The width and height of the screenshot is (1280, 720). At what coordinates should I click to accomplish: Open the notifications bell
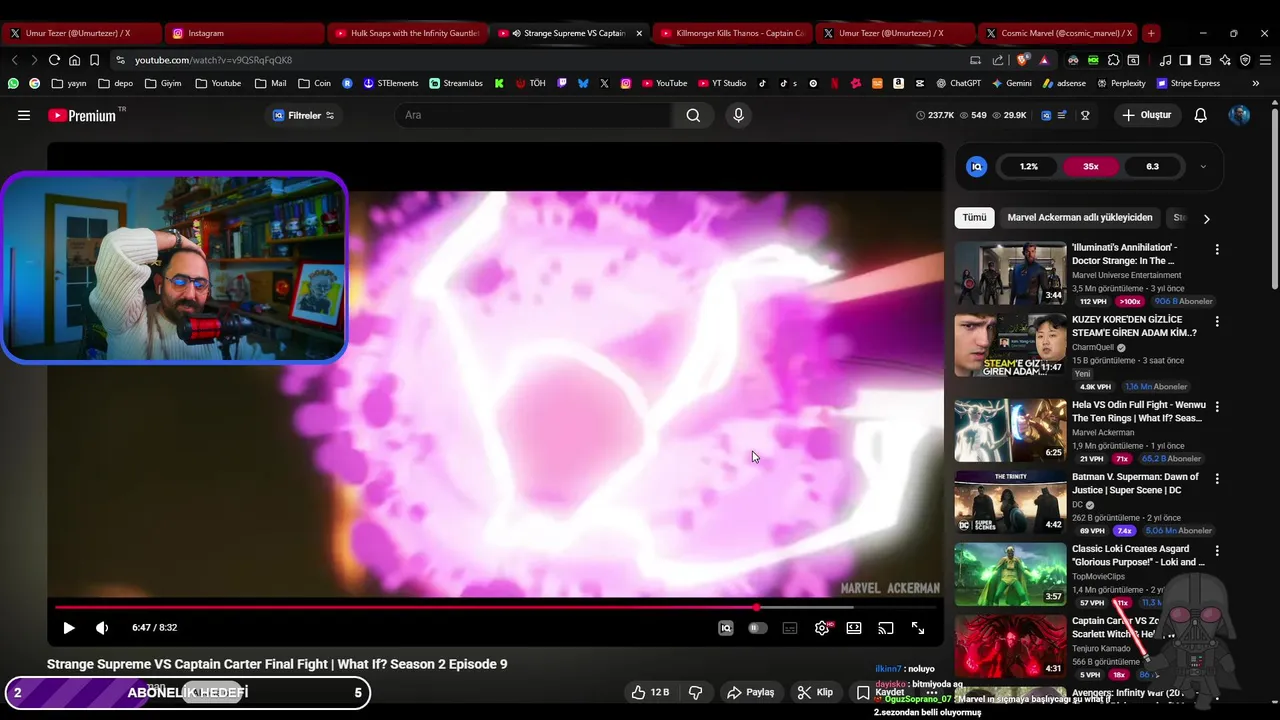[x=1201, y=115]
